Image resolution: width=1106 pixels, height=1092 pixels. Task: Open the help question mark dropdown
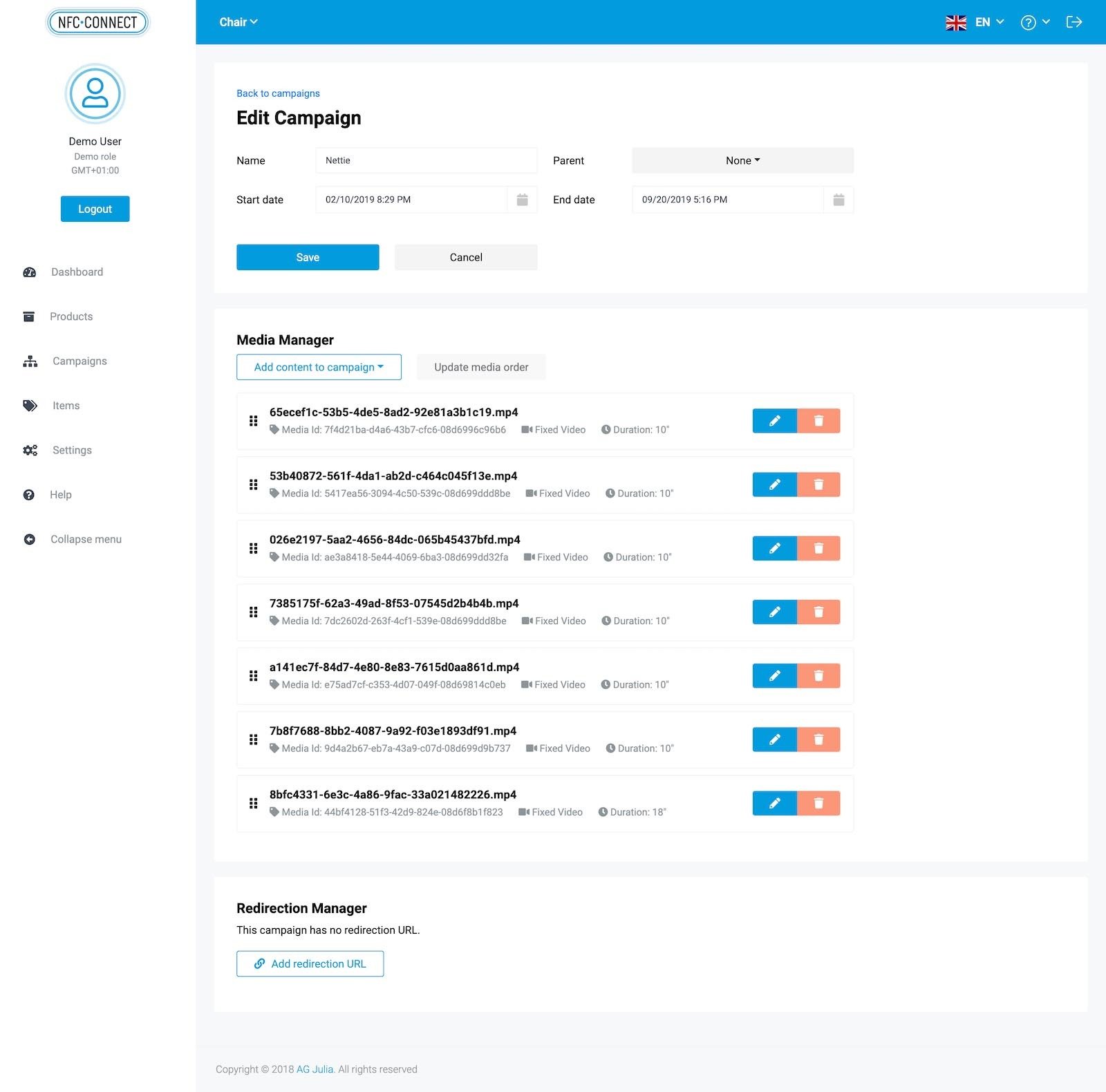(1035, 22)
